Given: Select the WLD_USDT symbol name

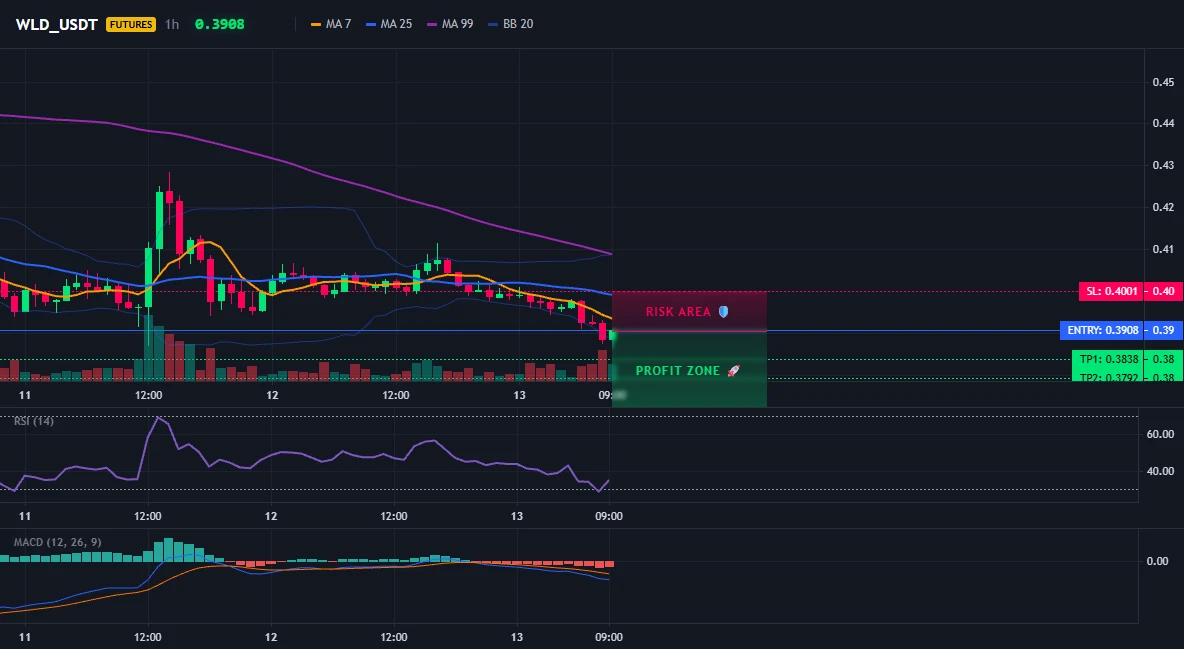Looking at the screenshot, I should pyautogui.click(x=57, y=24).
